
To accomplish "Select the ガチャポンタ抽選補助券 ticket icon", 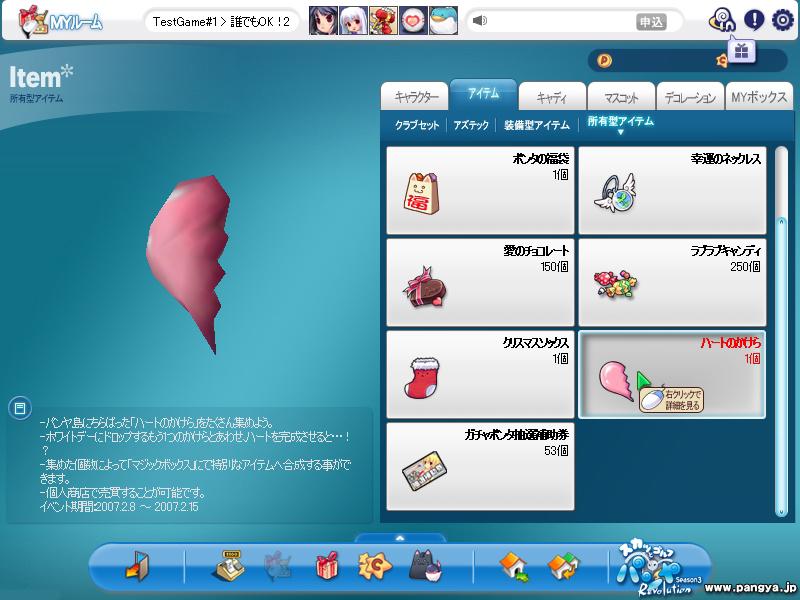I will point(424,469).
